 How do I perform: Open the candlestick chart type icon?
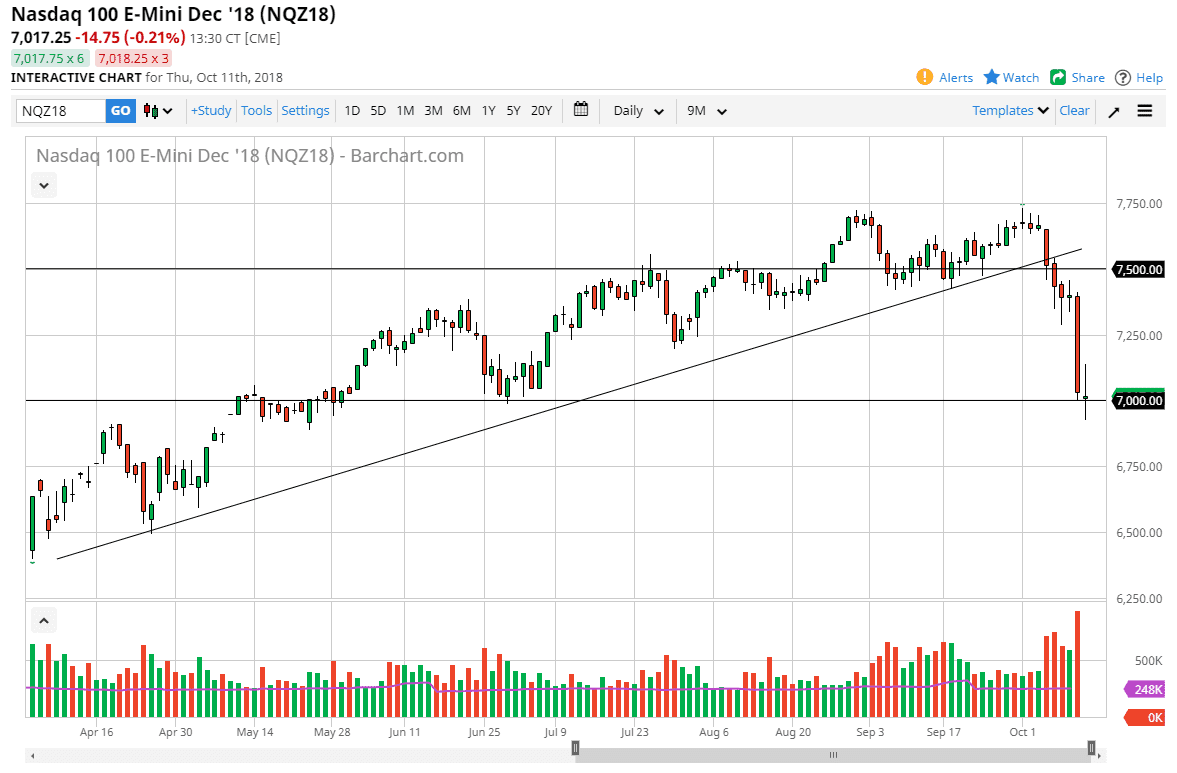150,110
